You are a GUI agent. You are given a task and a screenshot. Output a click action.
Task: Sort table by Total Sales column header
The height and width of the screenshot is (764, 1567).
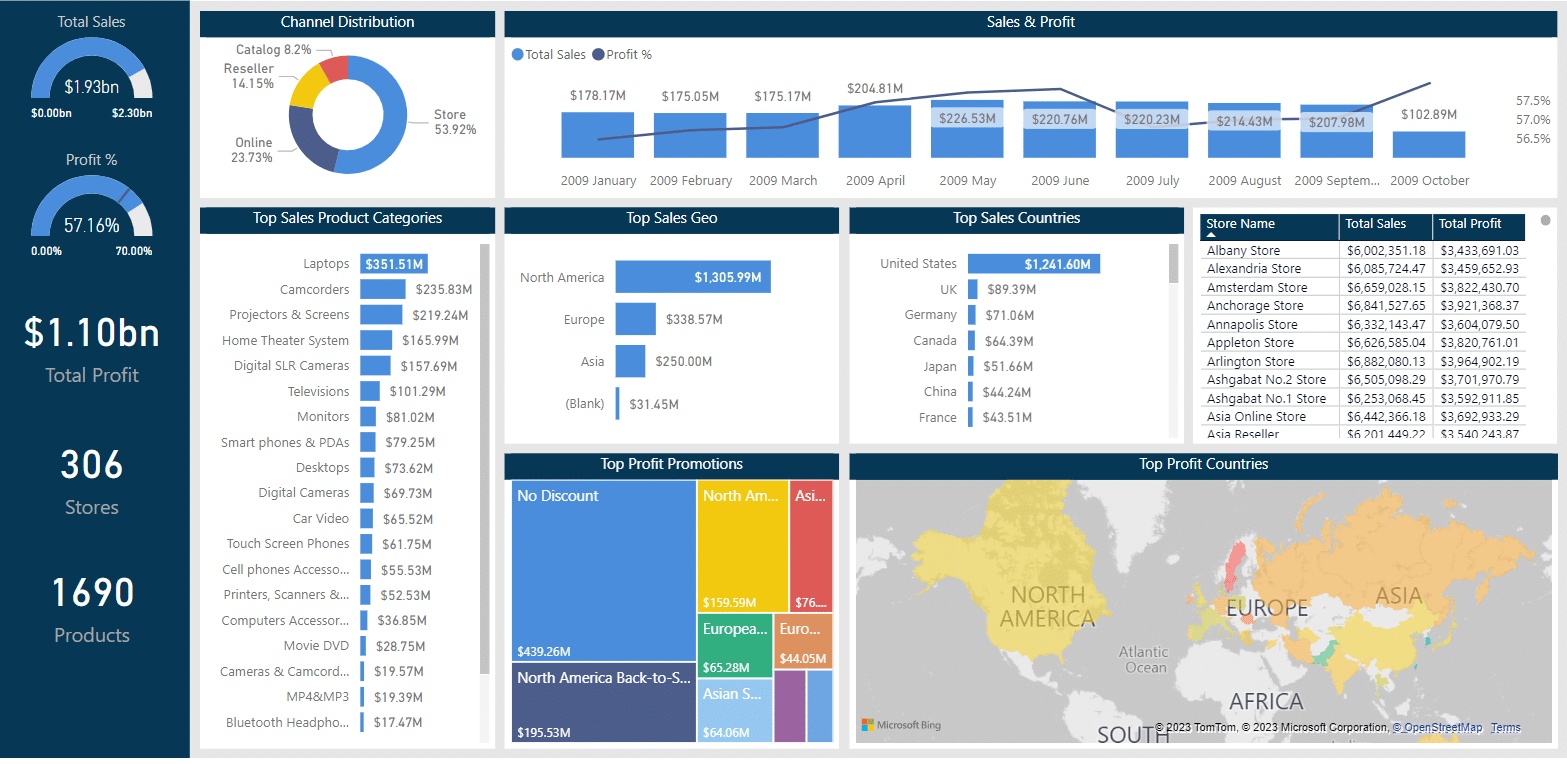coord(1375,224)
